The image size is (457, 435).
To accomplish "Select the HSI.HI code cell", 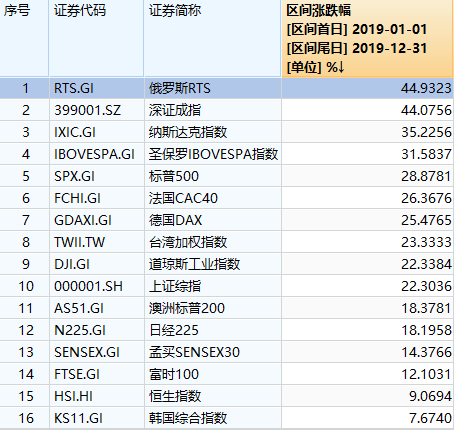I will tap(97, 396).
